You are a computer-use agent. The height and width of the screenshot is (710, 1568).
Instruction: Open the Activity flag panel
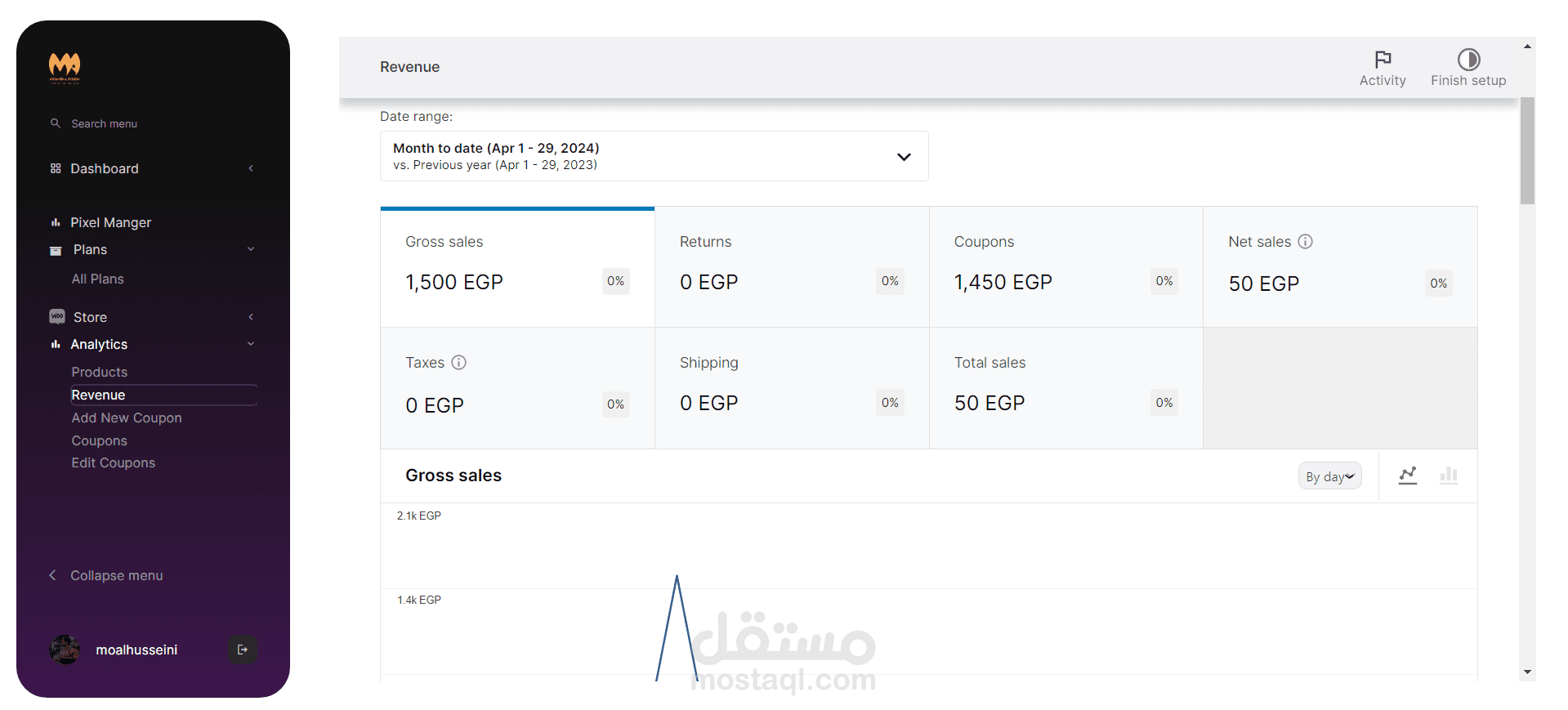click(1383, 60)
